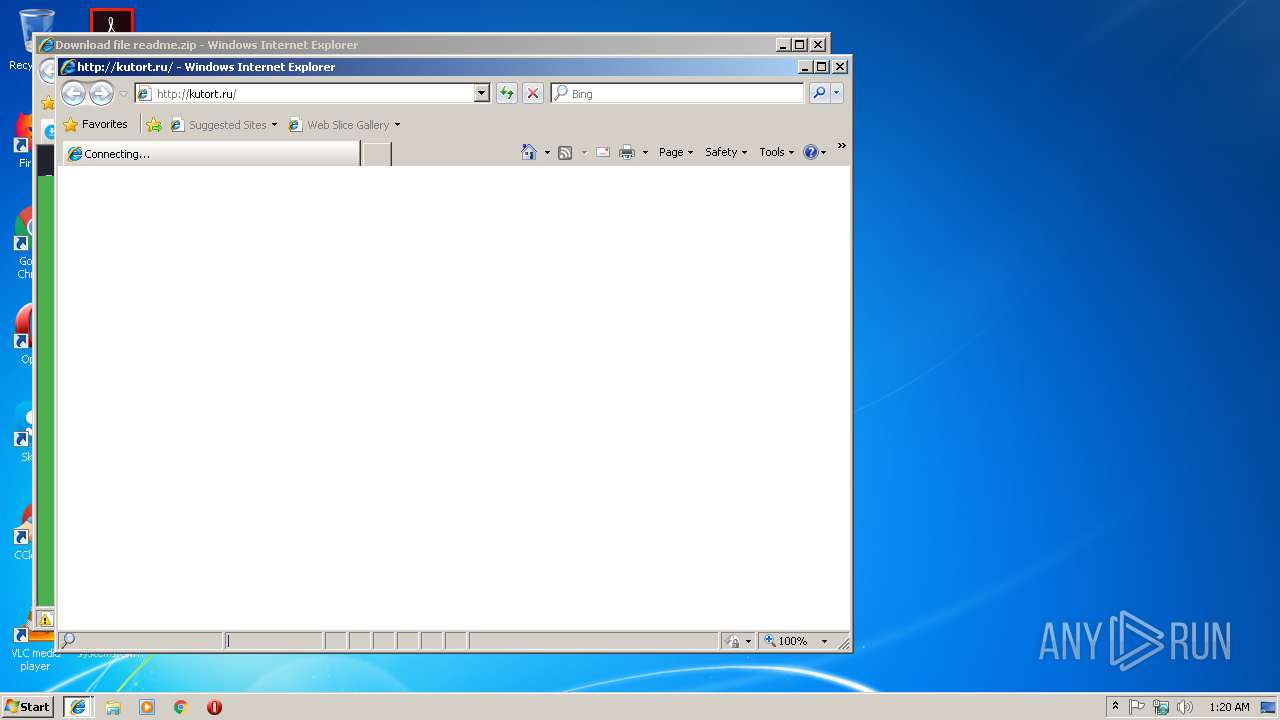
Task: Open the Page menu
Action: [676, 152]
